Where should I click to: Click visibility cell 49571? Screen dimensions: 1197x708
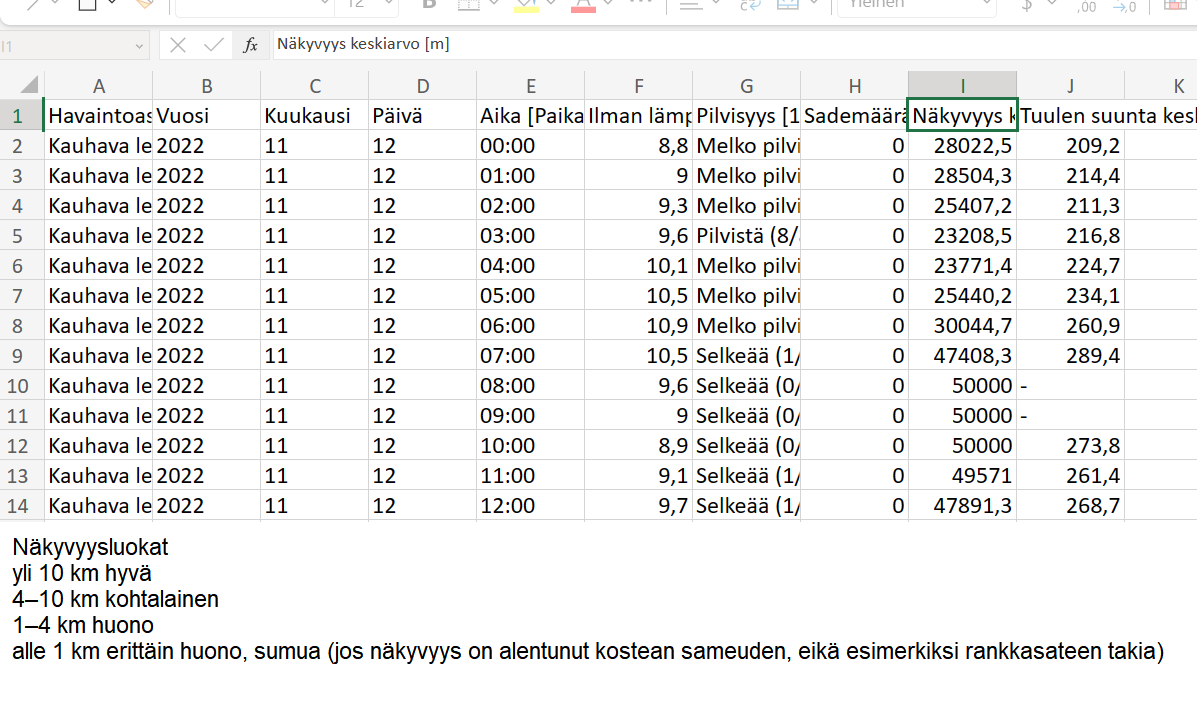[x=963, y=476]
